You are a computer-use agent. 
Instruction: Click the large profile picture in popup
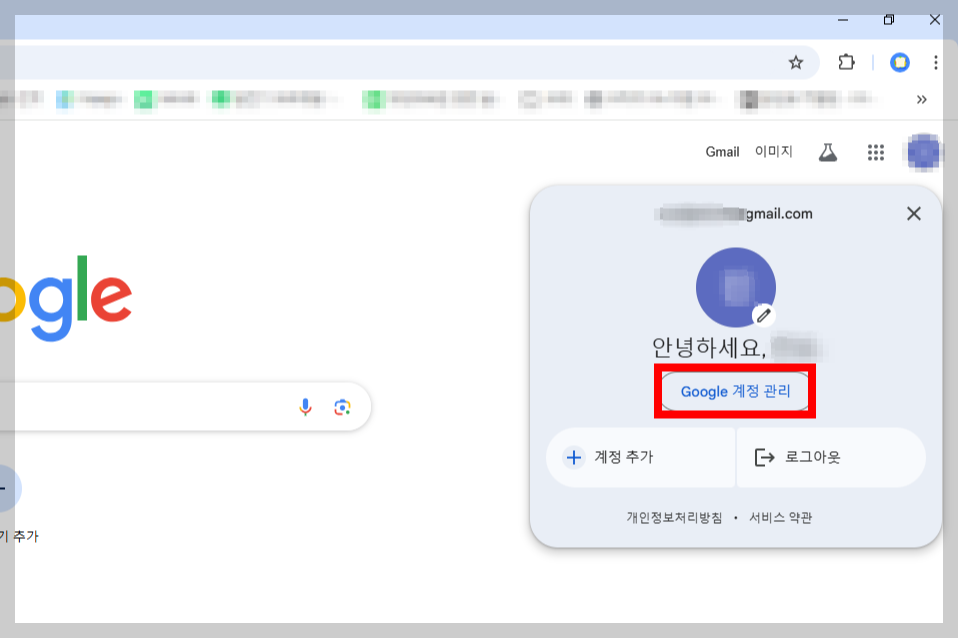pyautogui.click(x=736, y=287)
